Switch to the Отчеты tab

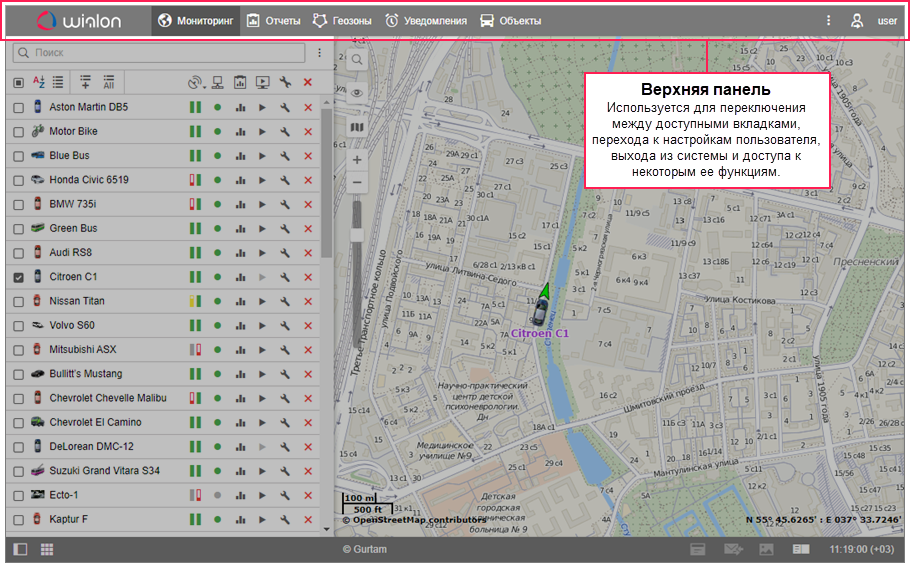pyautogui.click(x=273, y=21)
